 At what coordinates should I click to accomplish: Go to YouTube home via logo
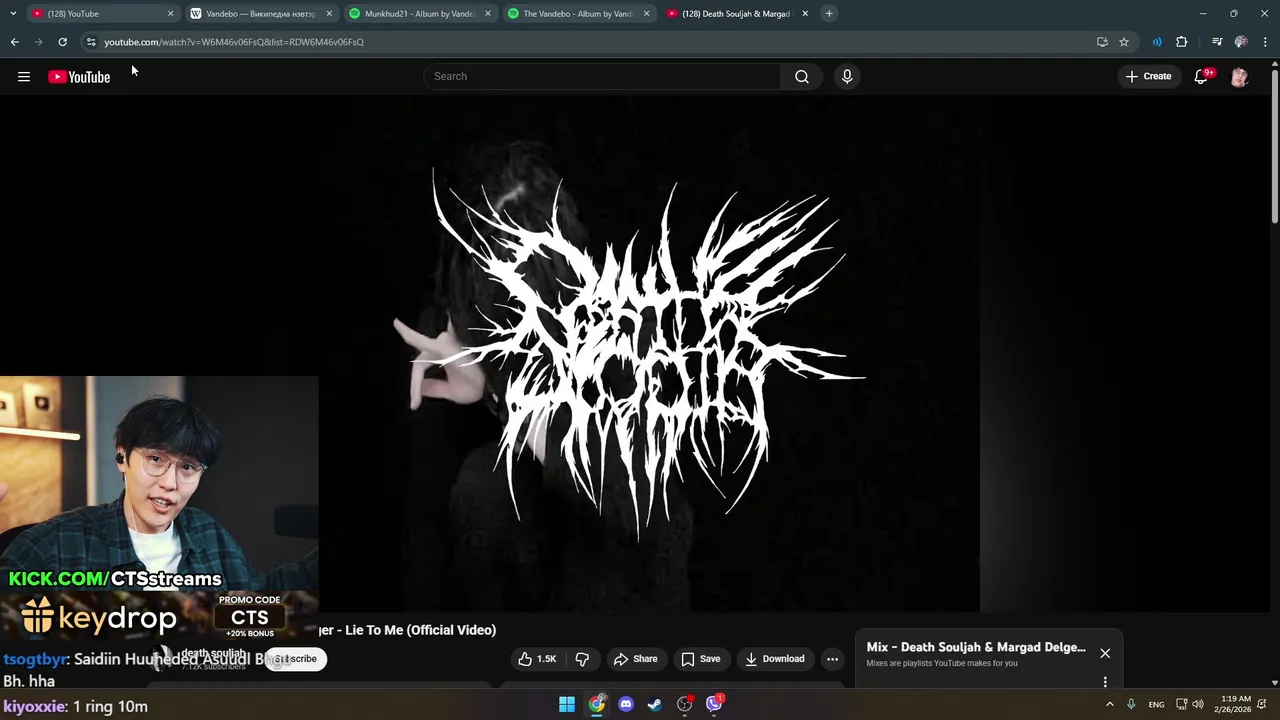click(x=79, y=77)
